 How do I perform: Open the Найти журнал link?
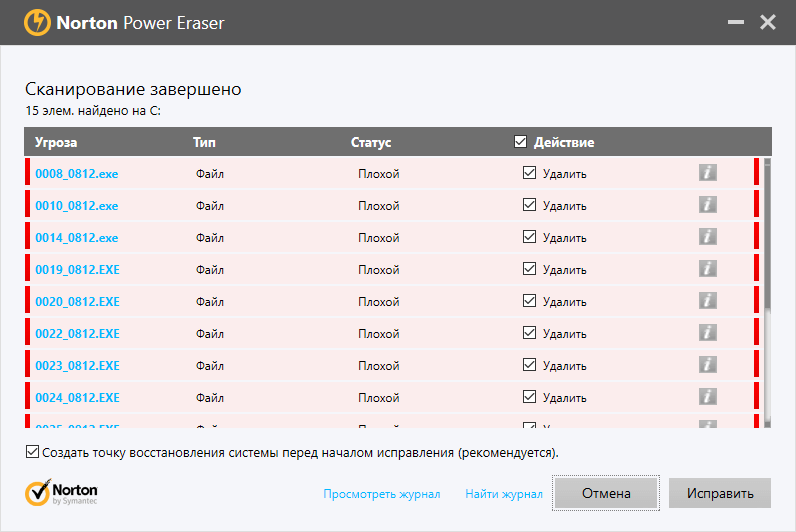(504, 494)
